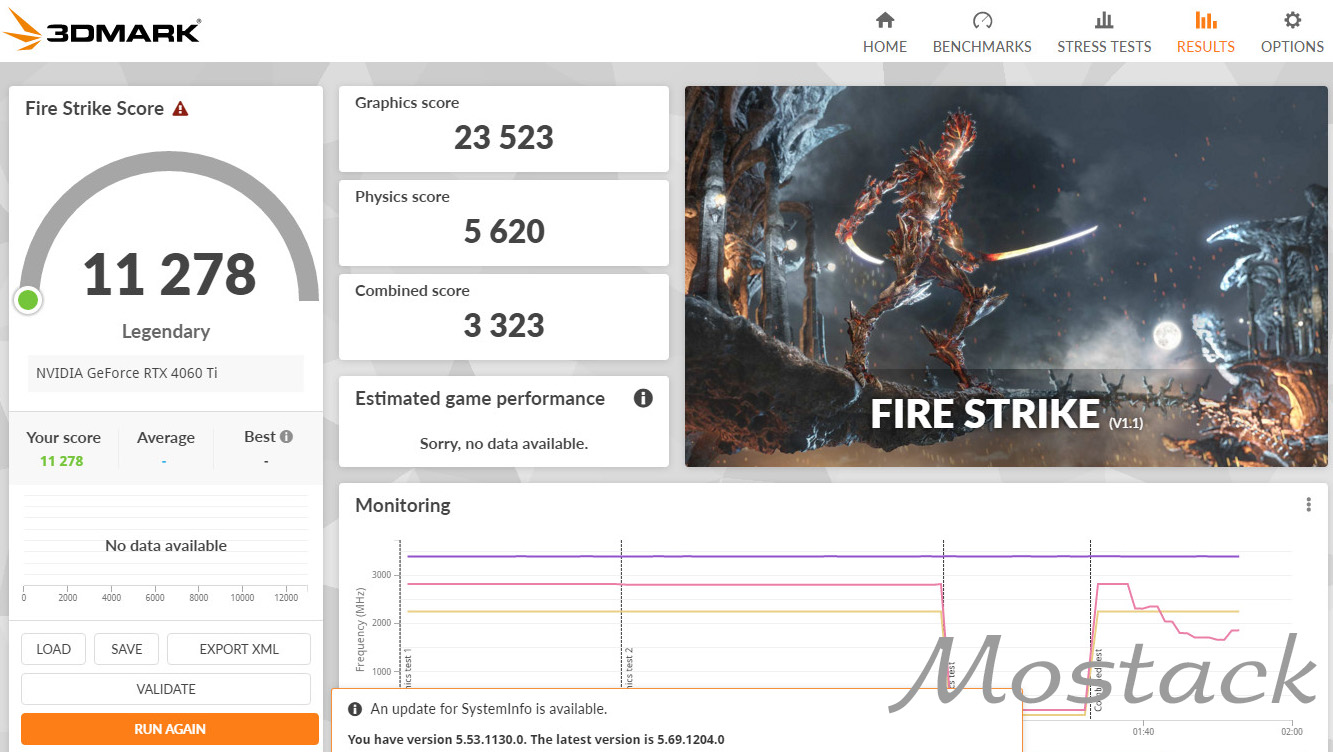Go to the Benchmarks tab
Image resolution: width=1333 pixels, height=752 pixels.
click(982, 33)
